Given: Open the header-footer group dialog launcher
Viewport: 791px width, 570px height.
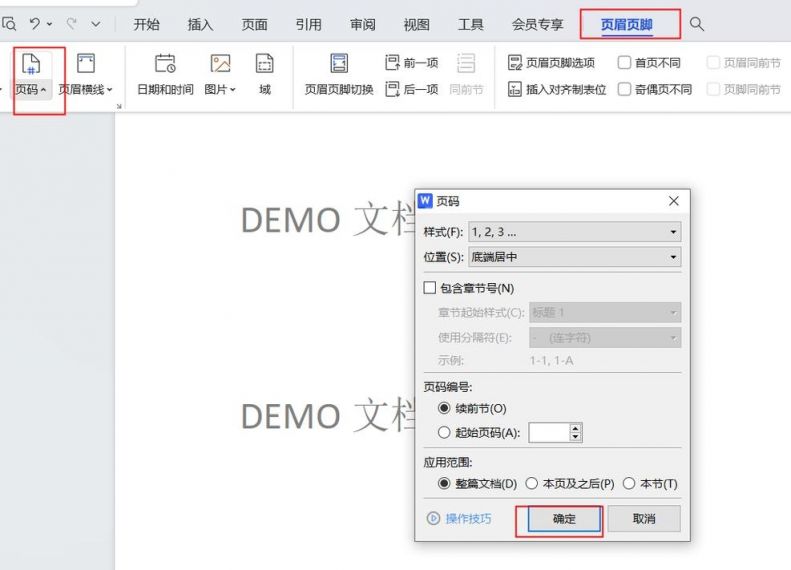Looking at the screenshot, I should (120, 106).
